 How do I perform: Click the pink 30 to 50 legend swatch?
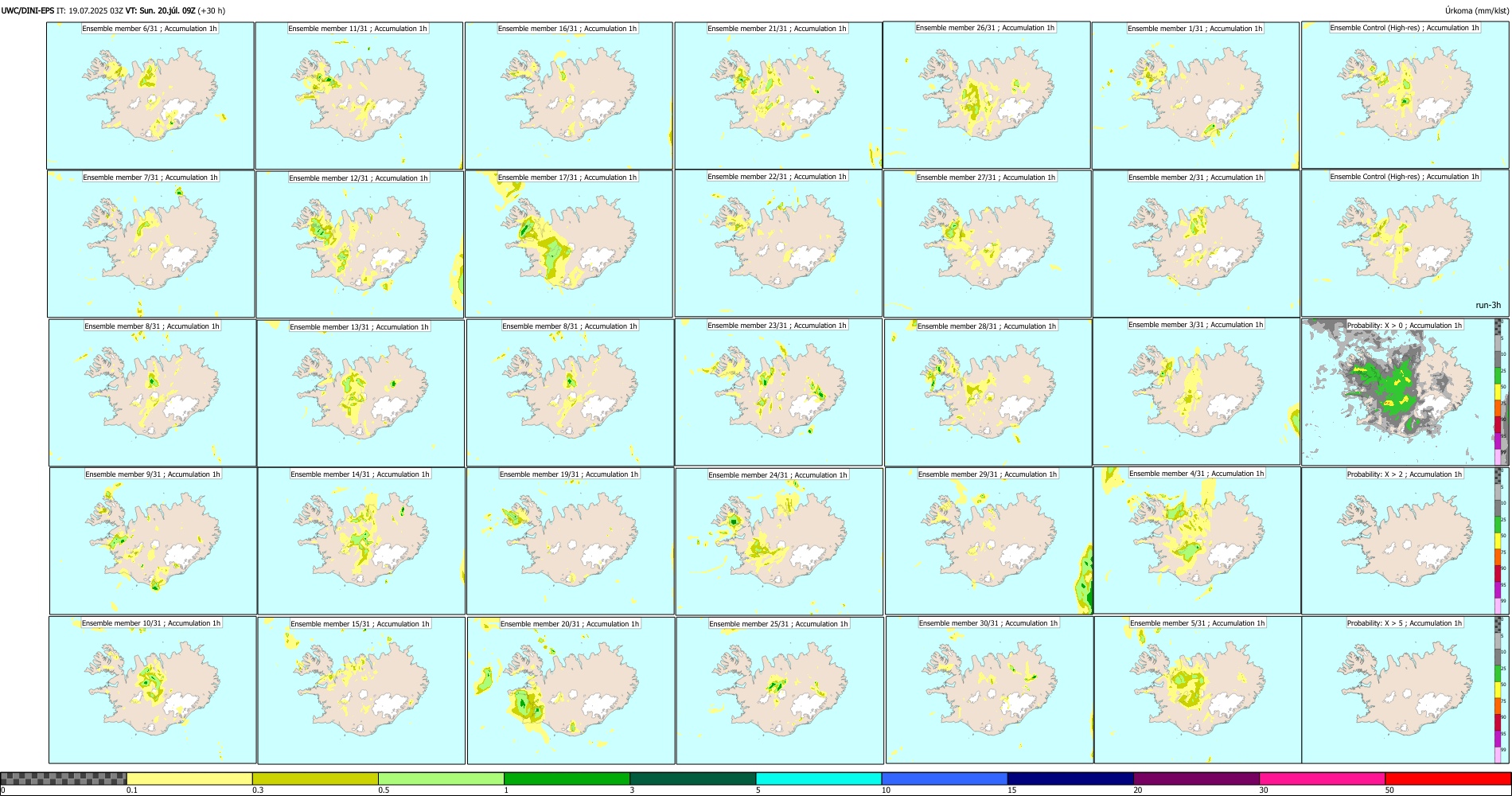click(x=1322, y=778)
